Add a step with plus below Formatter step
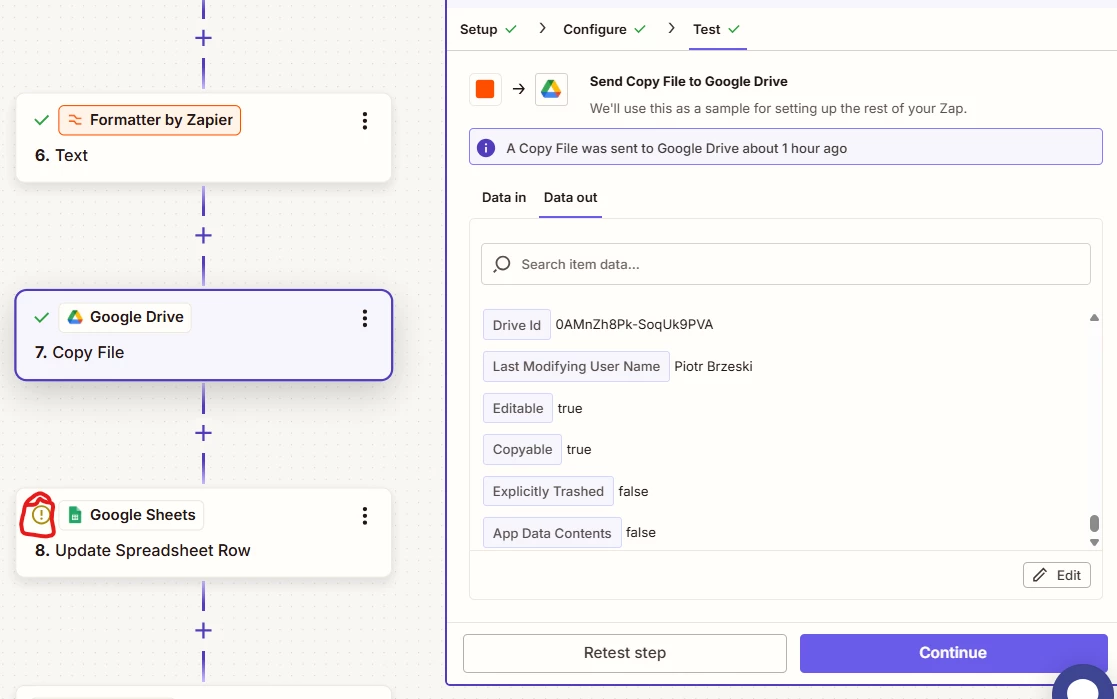The width and height of the screenshot is (1117, 699). point(203,235)
